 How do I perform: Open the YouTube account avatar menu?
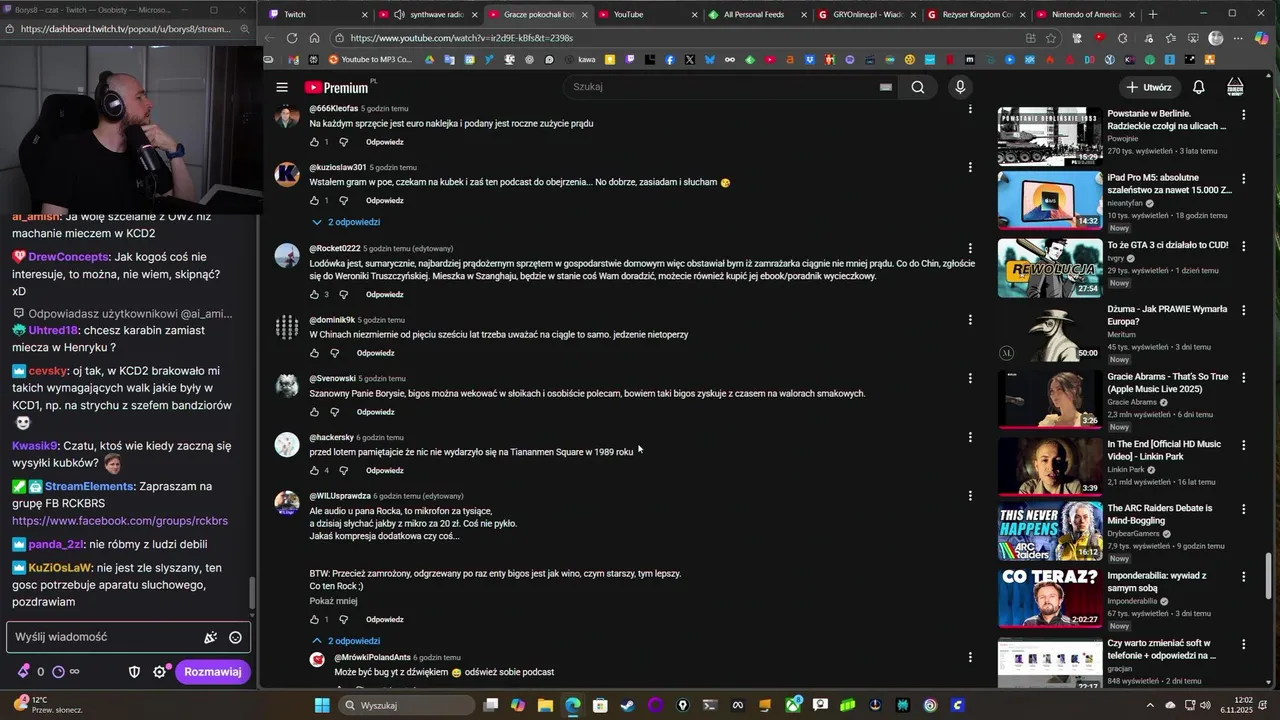(1235, 87)
